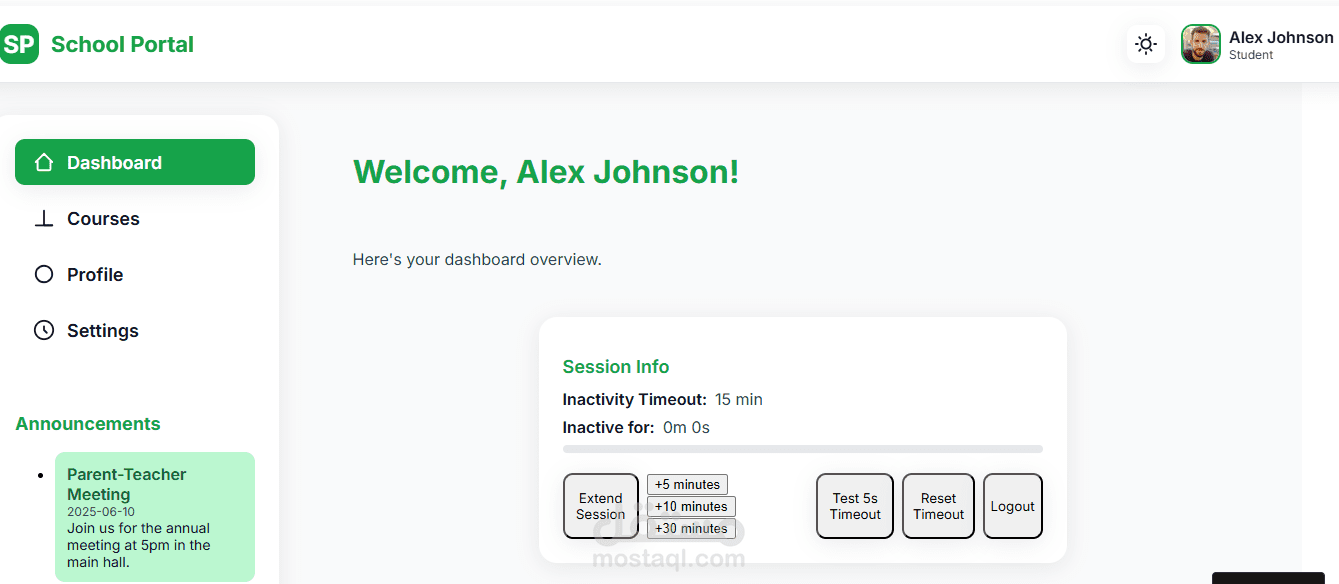This screenshot has width=1339, height=584.
Task: Add +5 minutes to session
Action: tap(687, 484)
